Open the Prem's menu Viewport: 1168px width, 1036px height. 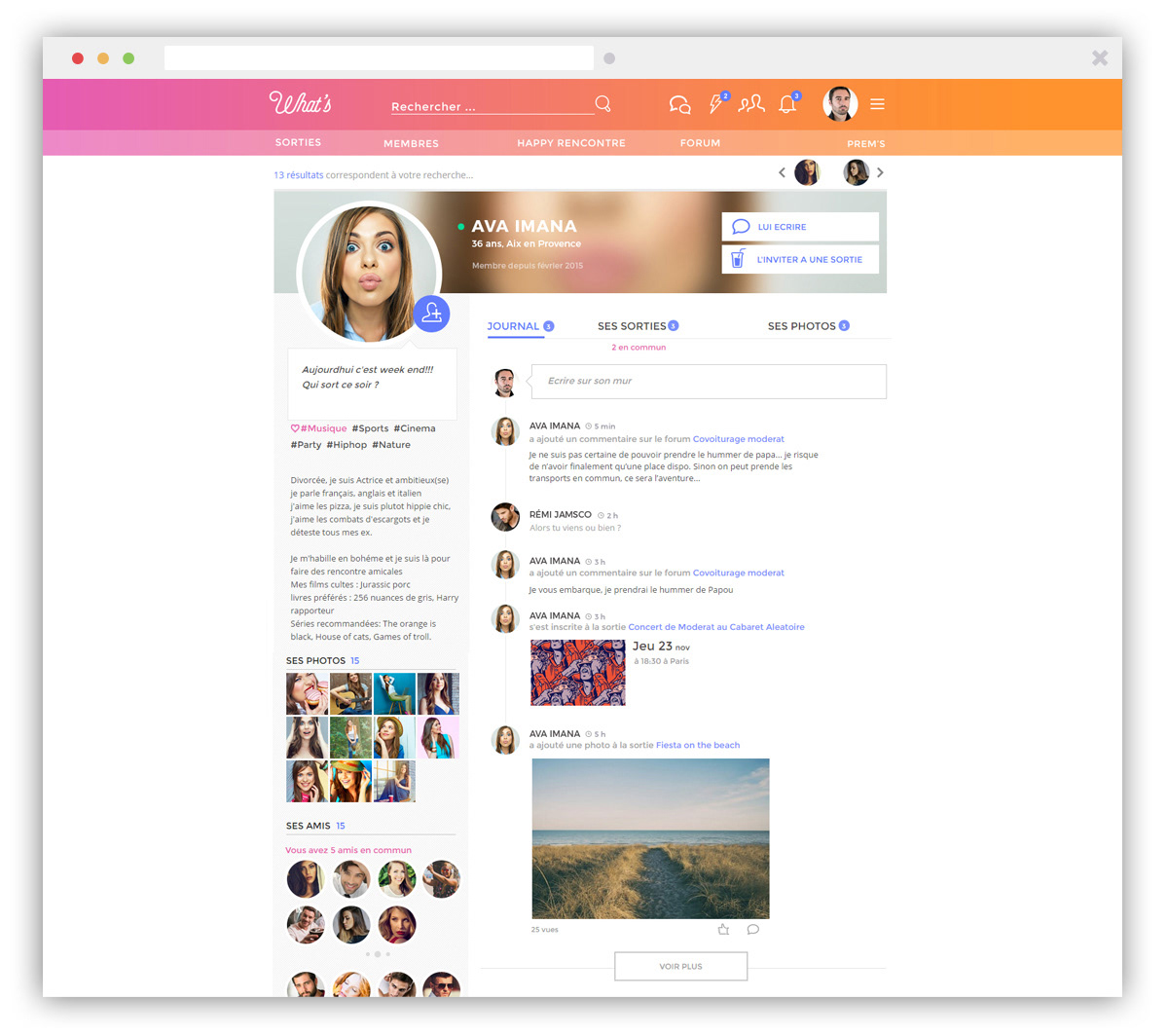(866, 143)
